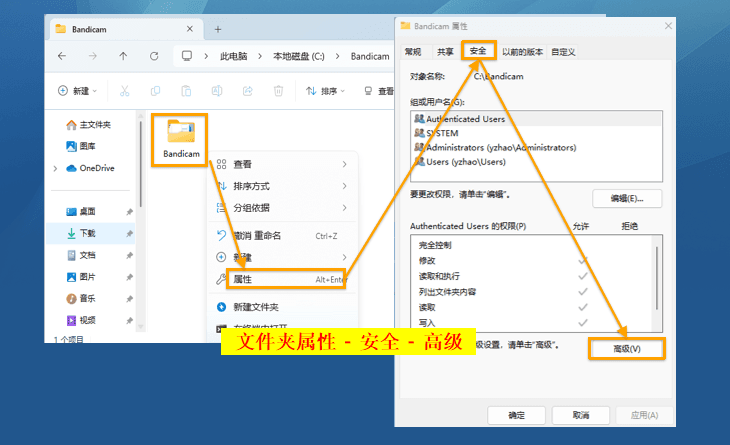The image size is (730, 445).
Task: Open the 查看 context menu submenu
Action: tap(282, 164)
